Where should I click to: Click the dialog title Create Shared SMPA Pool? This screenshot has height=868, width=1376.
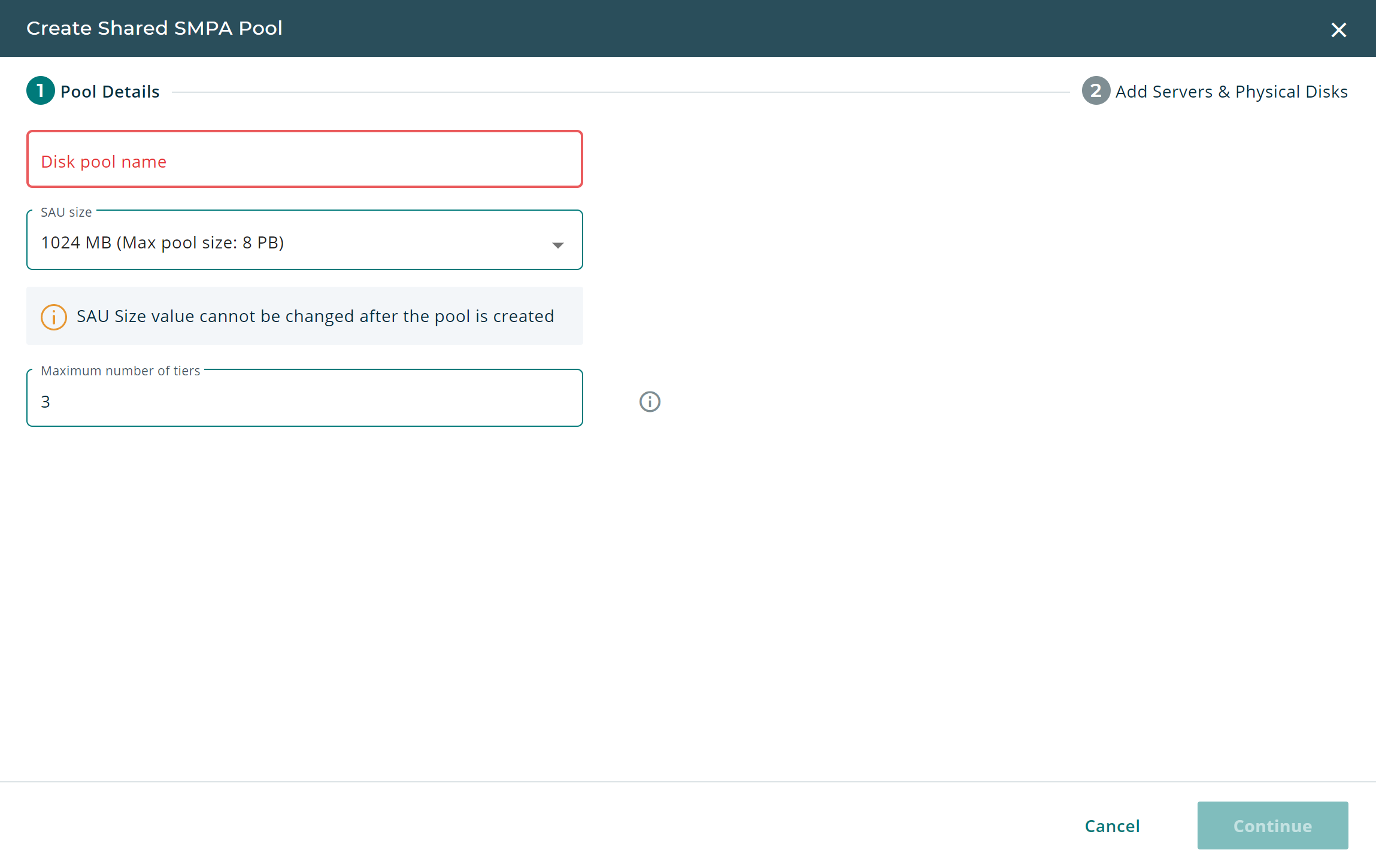154,28
